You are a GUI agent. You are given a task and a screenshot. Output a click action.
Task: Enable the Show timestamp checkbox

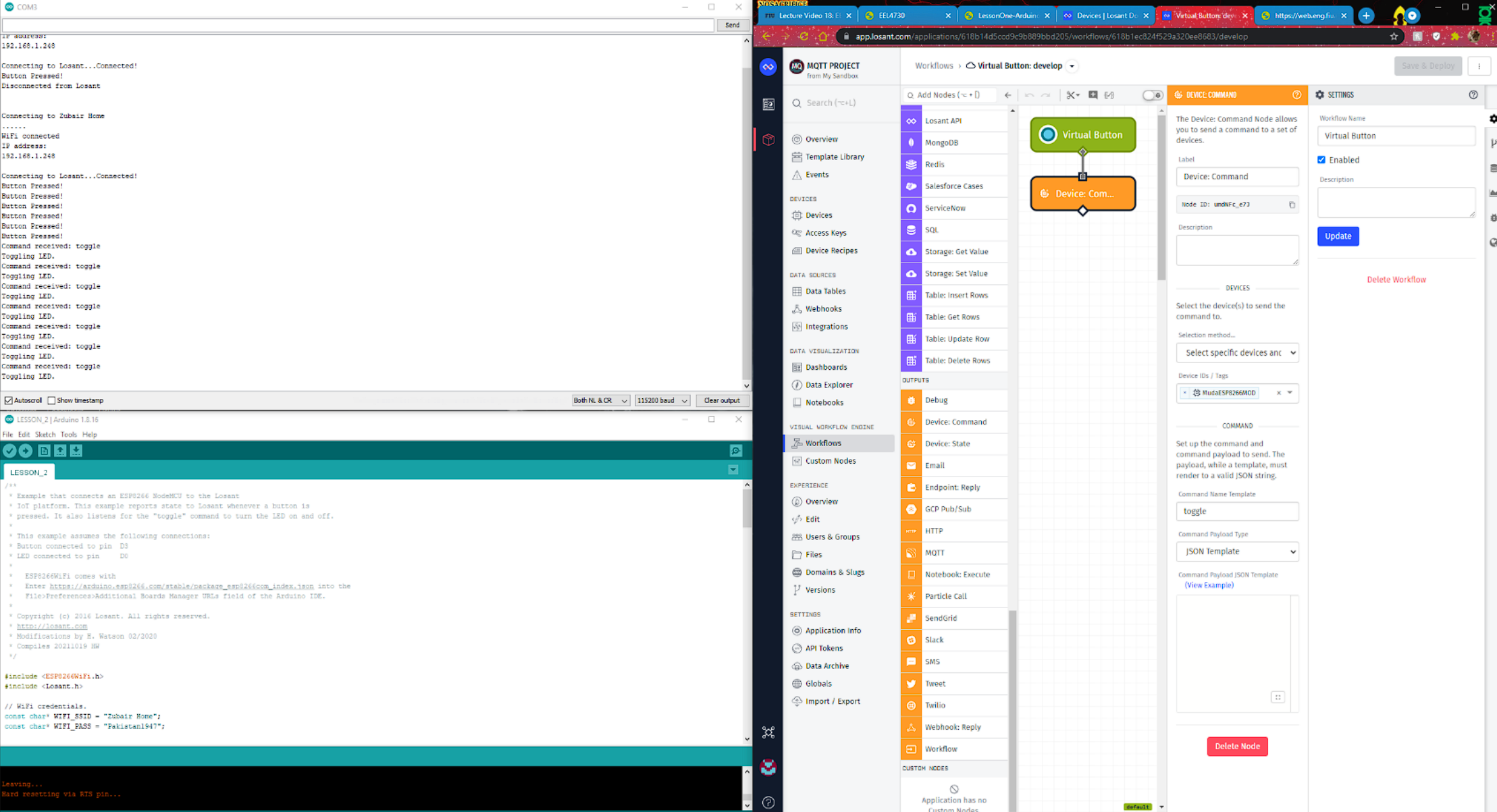(x=51, y=400)
